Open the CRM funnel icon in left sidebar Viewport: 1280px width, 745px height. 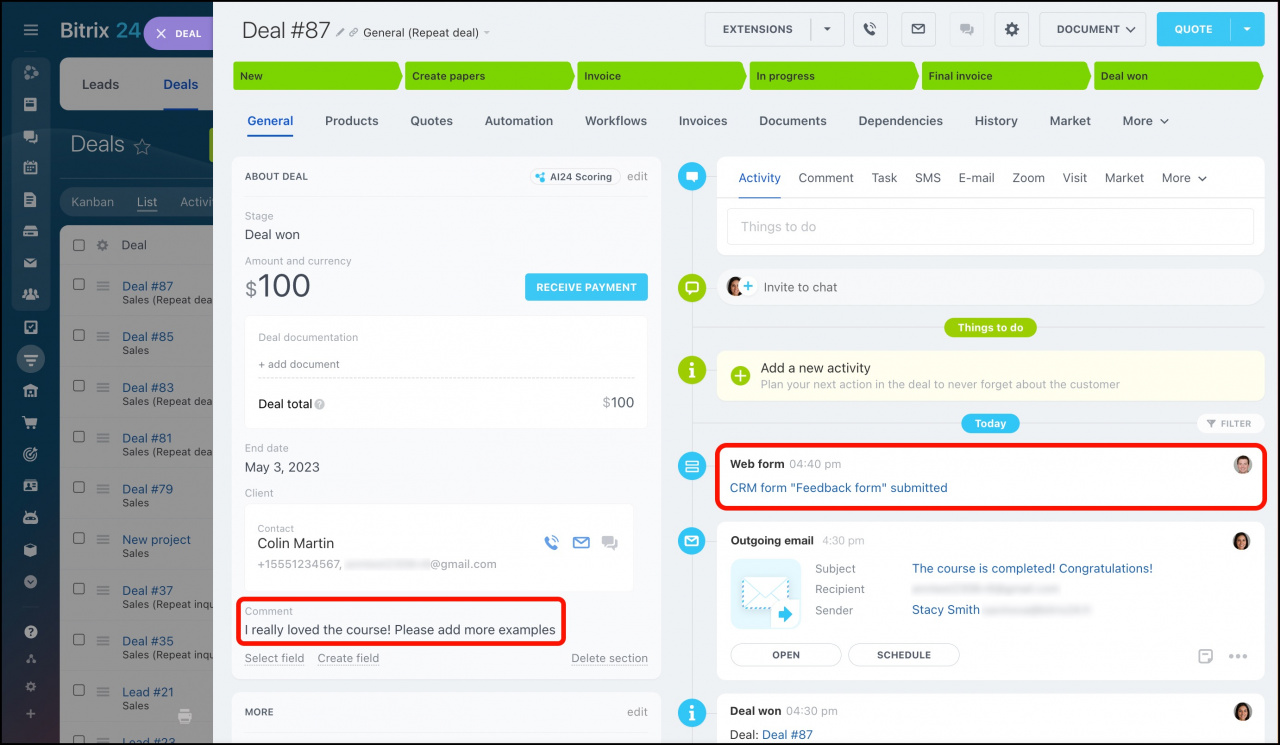point(31,359)
